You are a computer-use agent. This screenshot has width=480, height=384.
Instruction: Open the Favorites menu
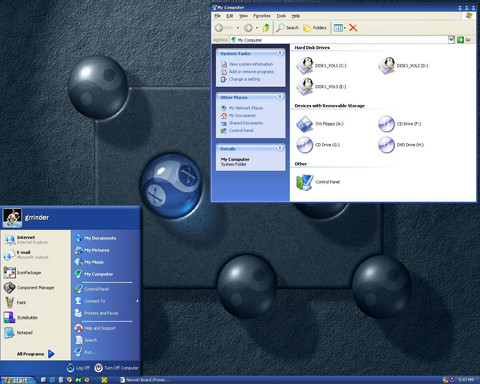[x=262, y=16]
